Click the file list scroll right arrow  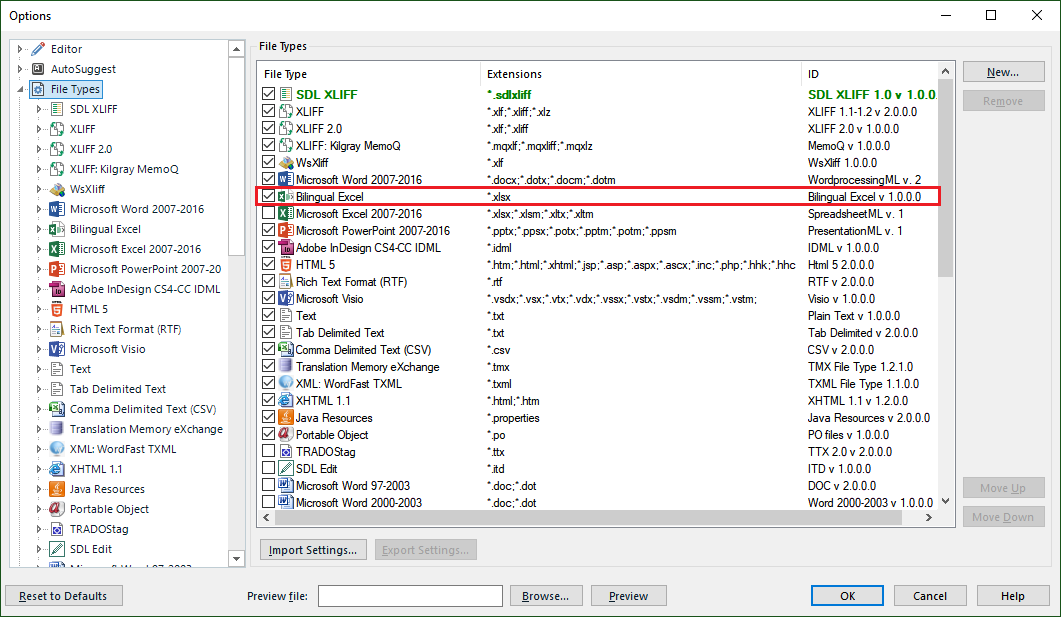click(x=928, y=518)
